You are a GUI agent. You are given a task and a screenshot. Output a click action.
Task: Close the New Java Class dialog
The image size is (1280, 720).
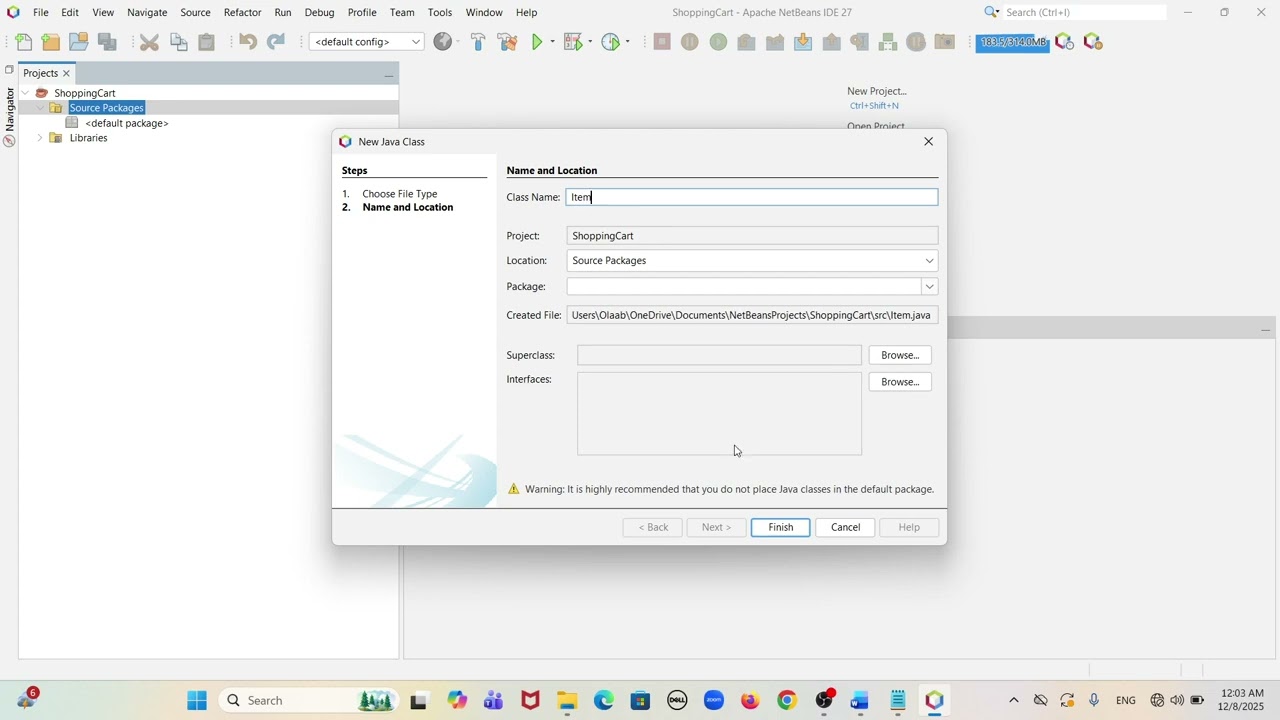929,142
